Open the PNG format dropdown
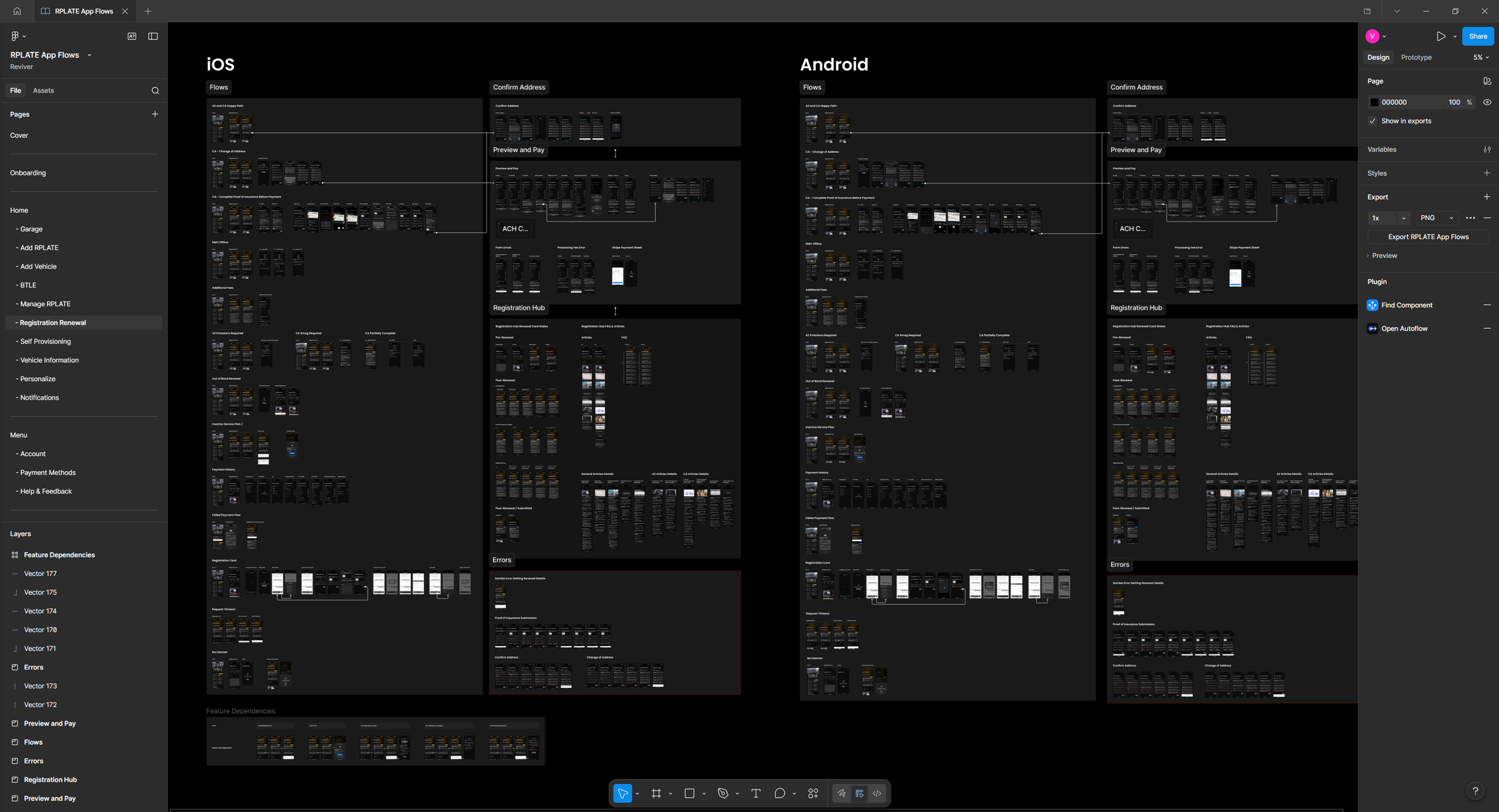Image resolution: width=1499 pixels, height=812 pixels. [x=1437, y=218]
